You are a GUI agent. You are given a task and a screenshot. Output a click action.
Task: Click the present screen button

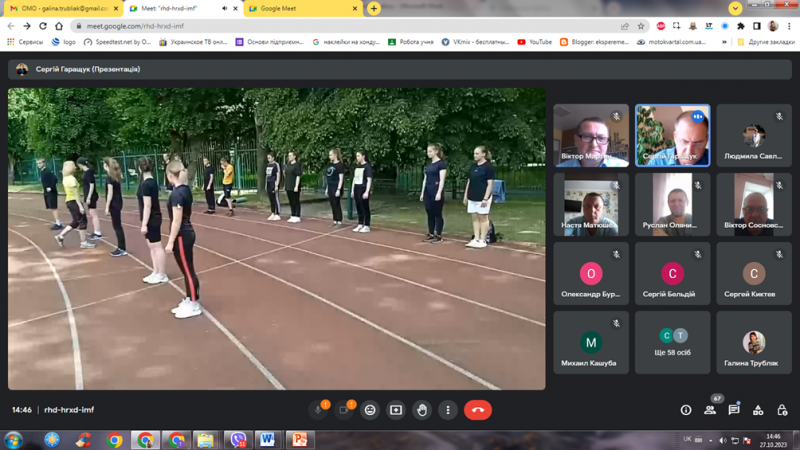tap(396, 410)
